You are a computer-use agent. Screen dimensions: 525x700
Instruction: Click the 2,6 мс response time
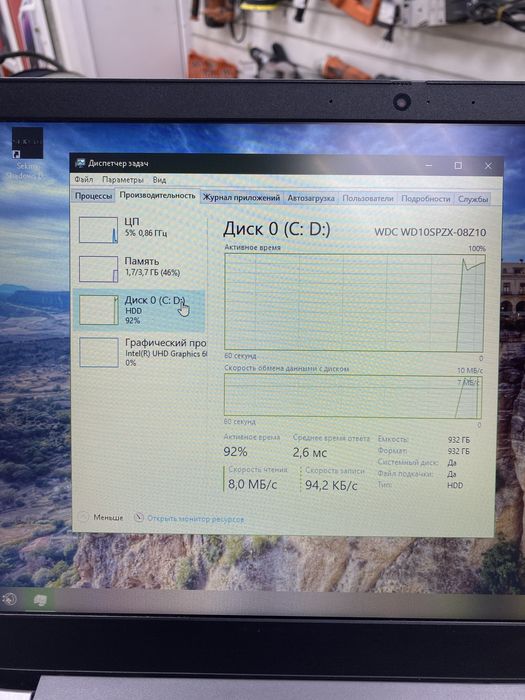[x=310, y=453]
